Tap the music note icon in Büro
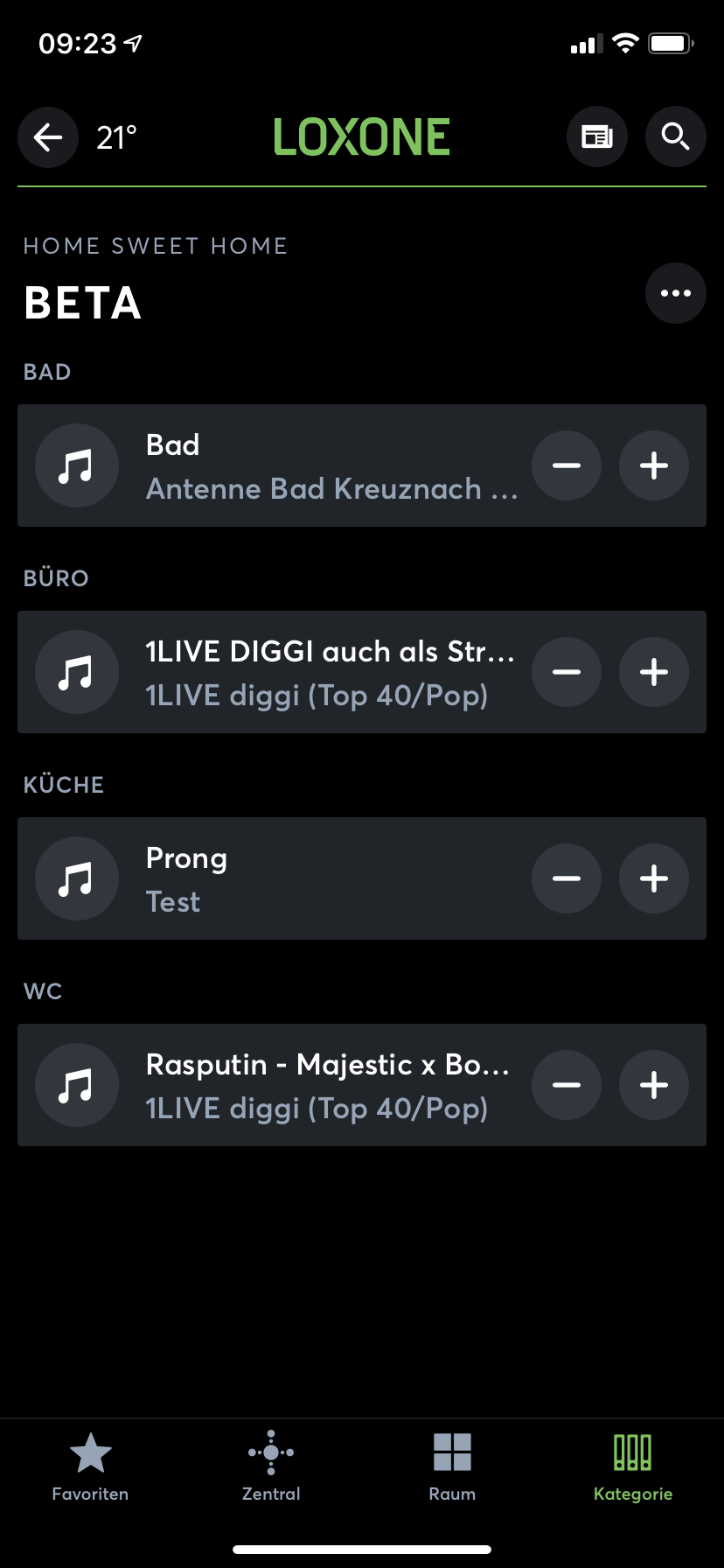This screenshot has width=724, height=1568. 76,672
